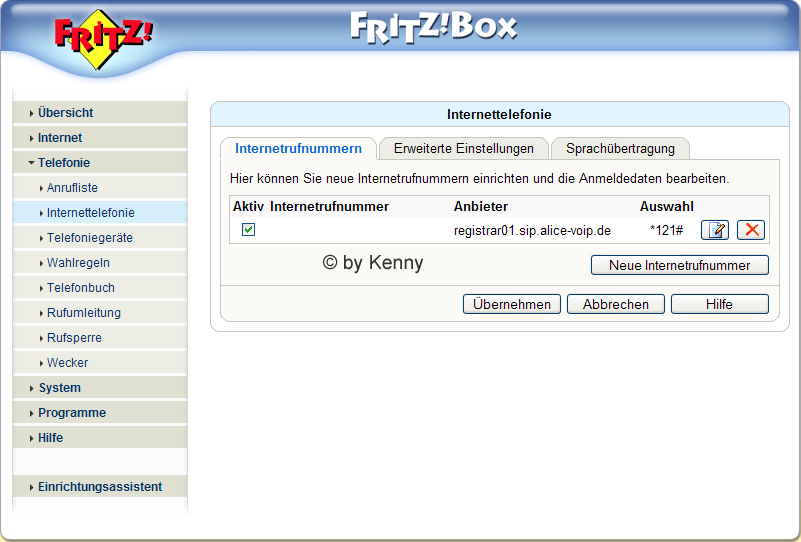Go to Telefoniegeräte in the sidebar

pos(89,237)
